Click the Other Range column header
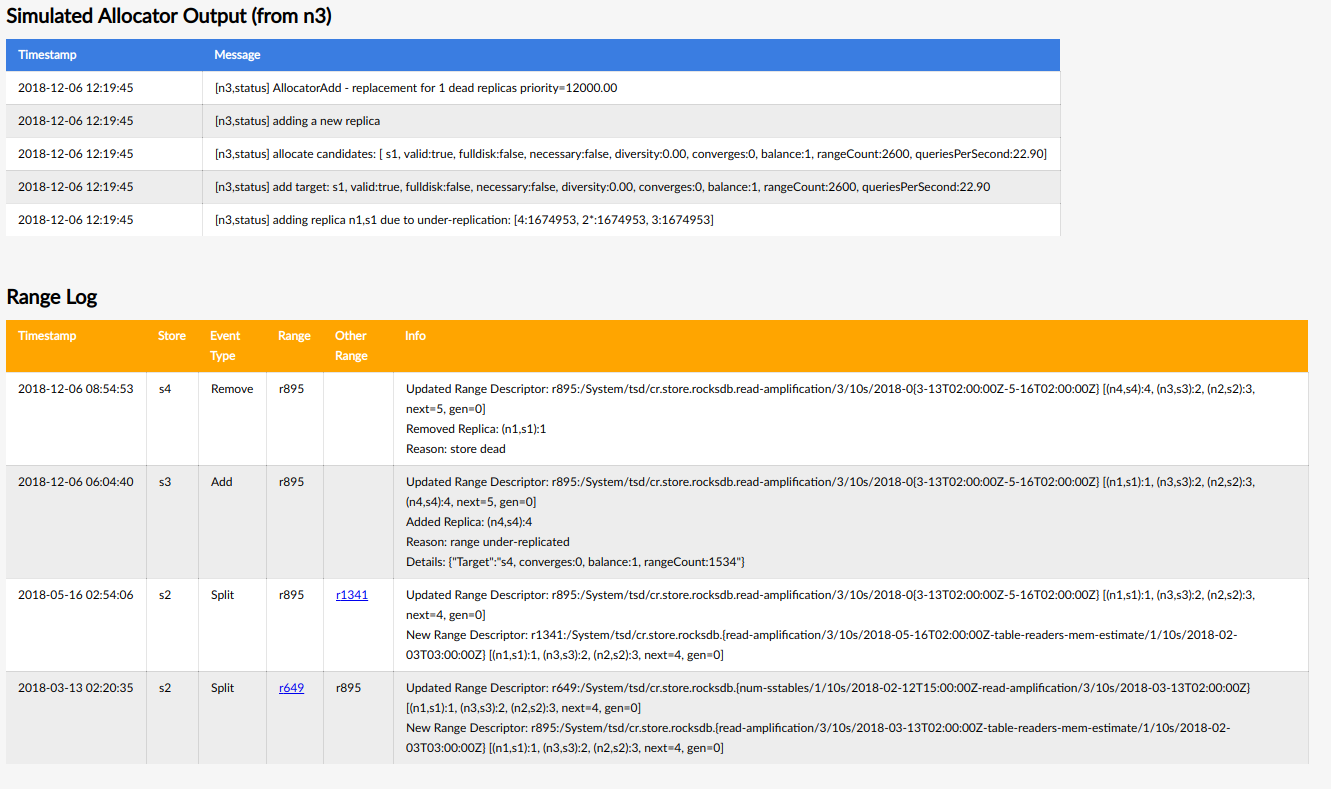 point(351,345)
